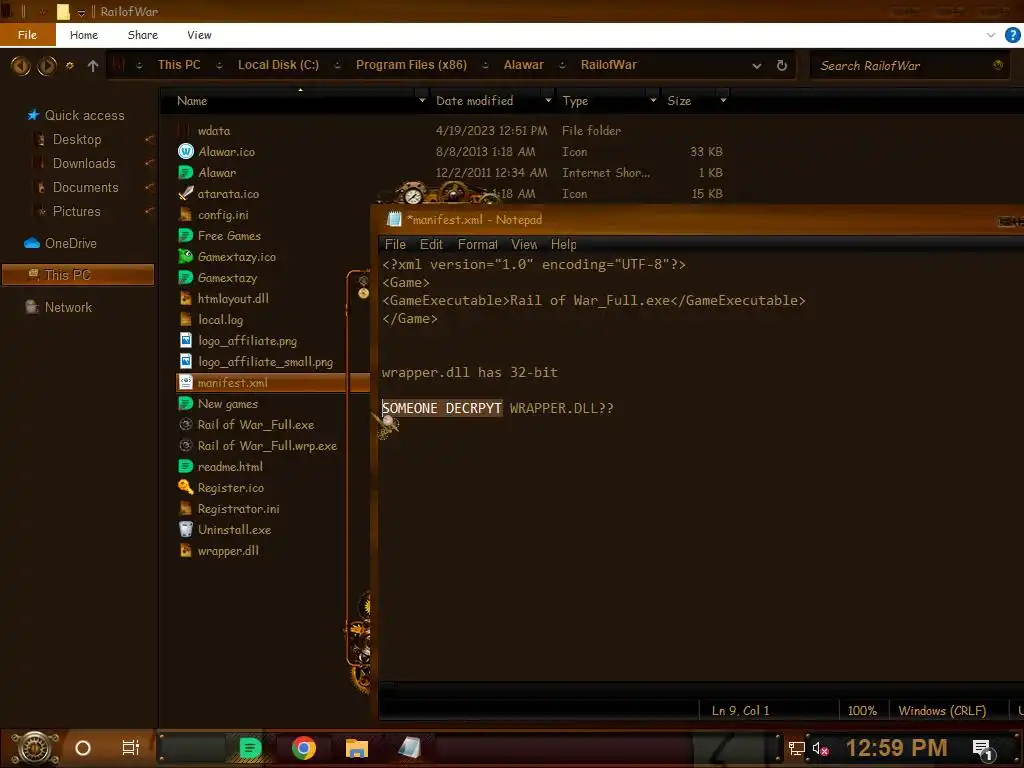This screenshot has width=1024, height=768.
Task: Select Documents in navigation pane
Action: coord(86,187)
